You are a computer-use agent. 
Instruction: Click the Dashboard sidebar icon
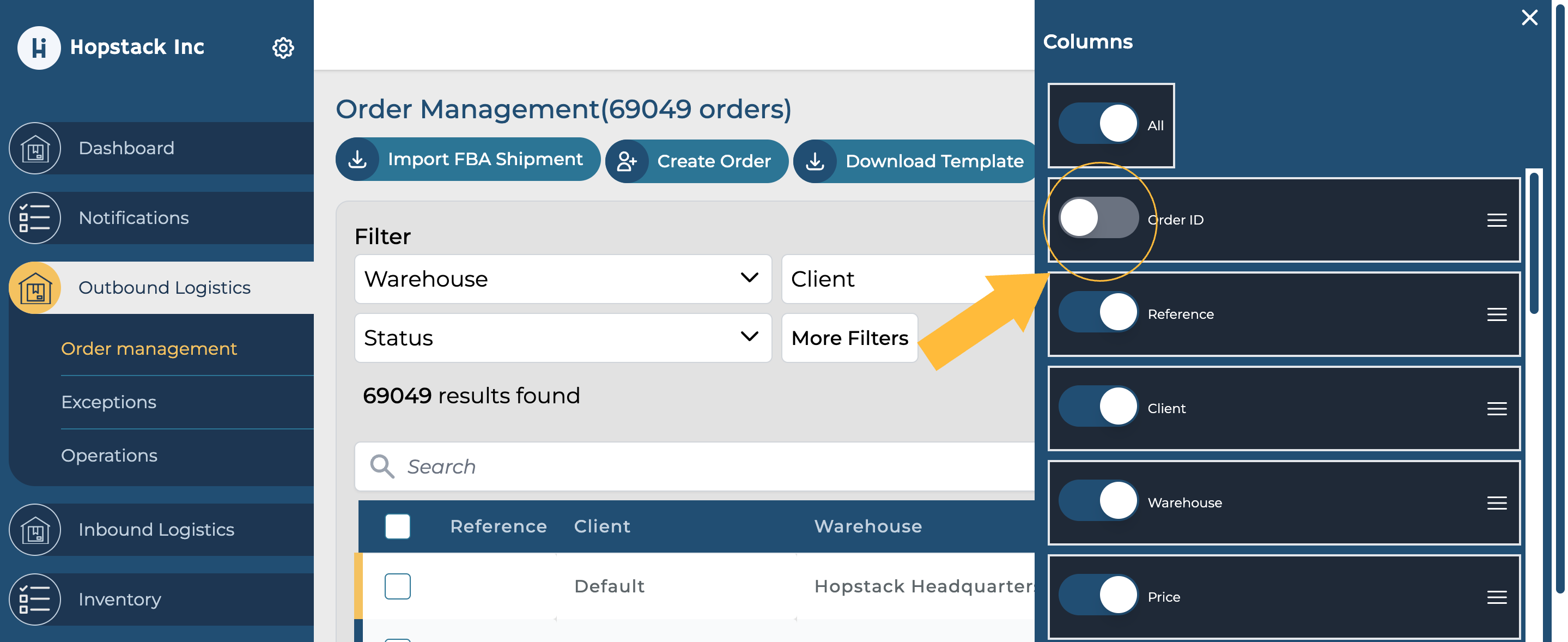[35, 148]
